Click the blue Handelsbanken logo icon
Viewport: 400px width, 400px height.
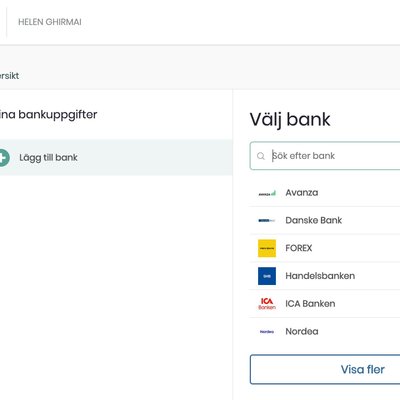point(267,276)
